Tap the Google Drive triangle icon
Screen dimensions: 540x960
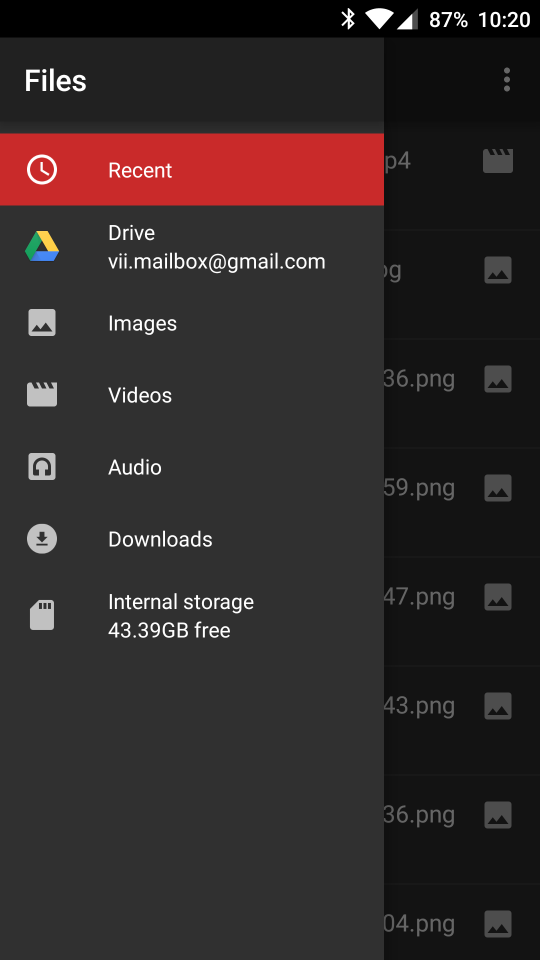[42, 246]
